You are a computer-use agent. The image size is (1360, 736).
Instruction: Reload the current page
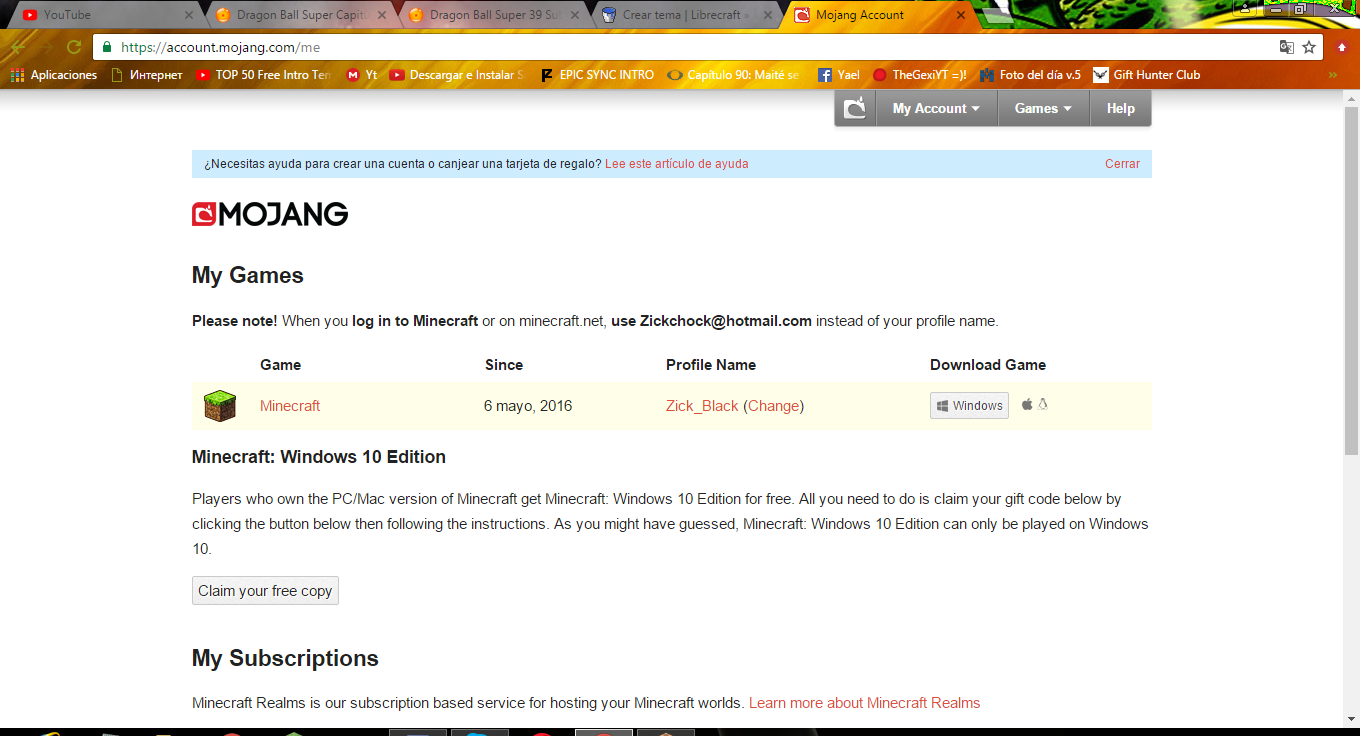tap(74, 47)
